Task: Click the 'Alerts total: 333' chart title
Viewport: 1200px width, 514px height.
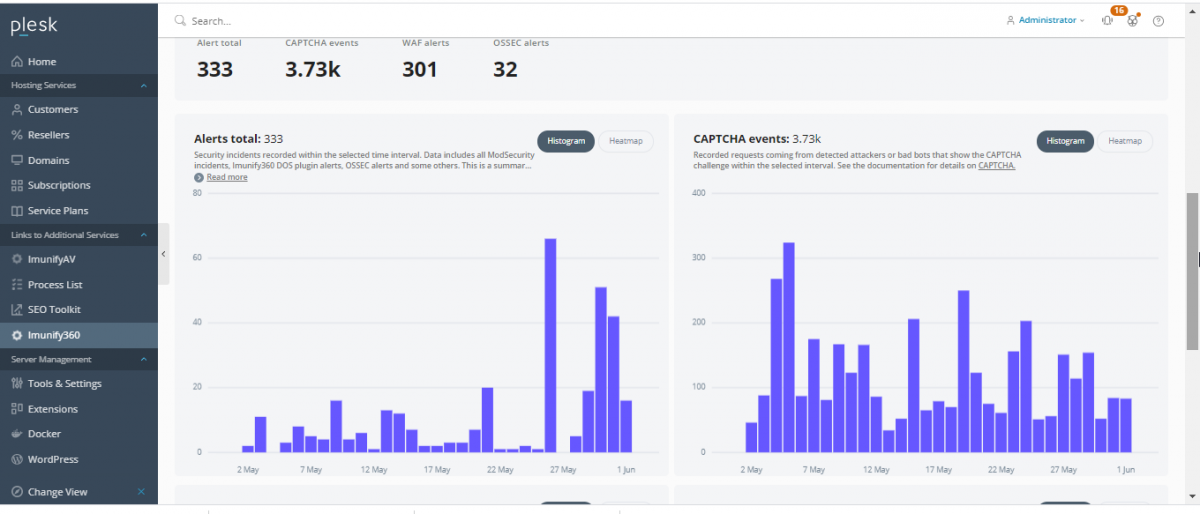Action: [238, 139]
